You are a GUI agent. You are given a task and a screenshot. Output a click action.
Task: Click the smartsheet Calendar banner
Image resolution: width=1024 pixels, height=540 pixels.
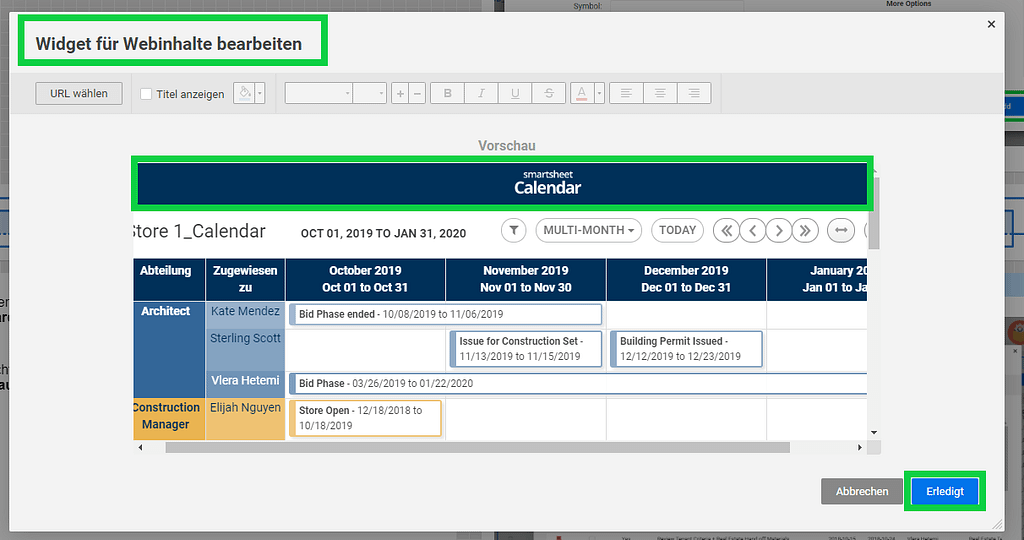(x=502, y=183)
